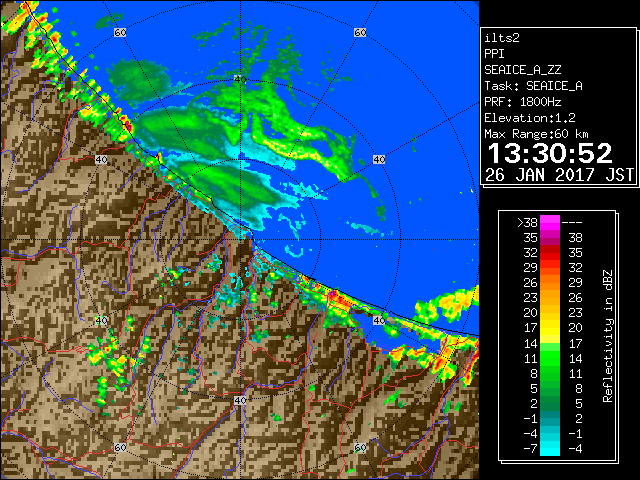The image size is (640, 480).
Task: Click the 13:30:52 timestamp
Action: [550, 153]
